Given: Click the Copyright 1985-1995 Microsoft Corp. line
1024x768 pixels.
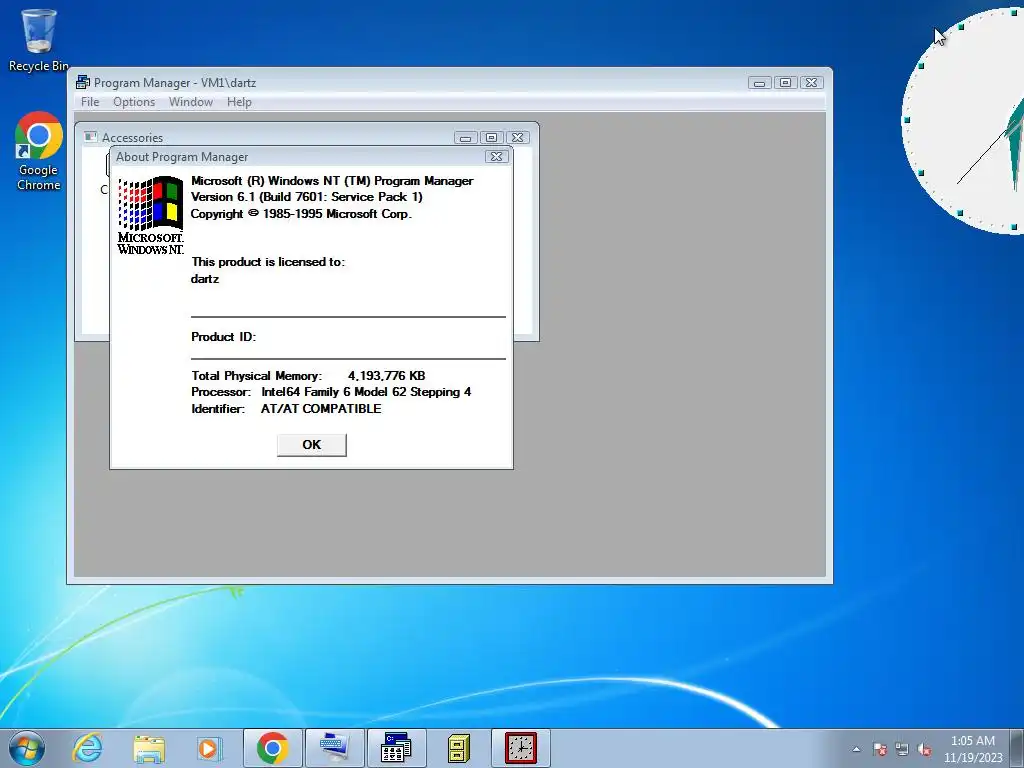Looking at the screenshot, I should [301, 214].
